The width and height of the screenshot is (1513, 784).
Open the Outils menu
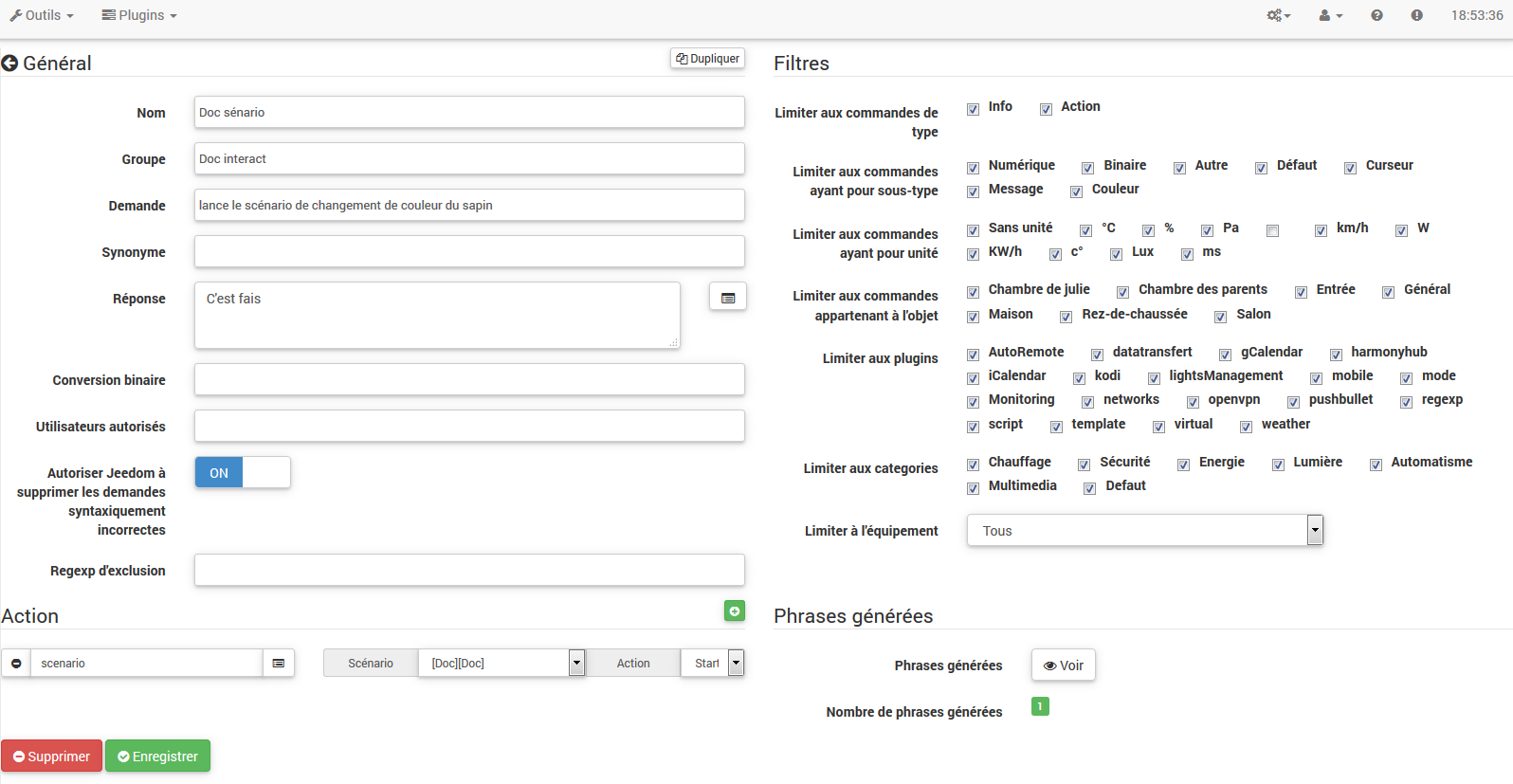coord(42,15)
